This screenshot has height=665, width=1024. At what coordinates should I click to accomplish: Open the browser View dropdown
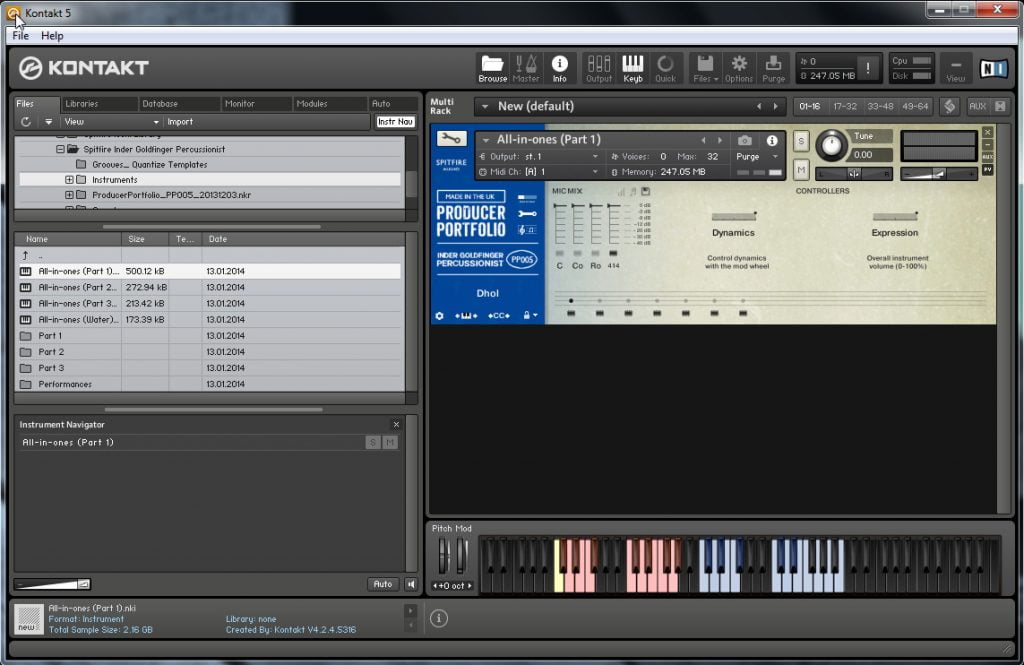(x=111, y=122)
